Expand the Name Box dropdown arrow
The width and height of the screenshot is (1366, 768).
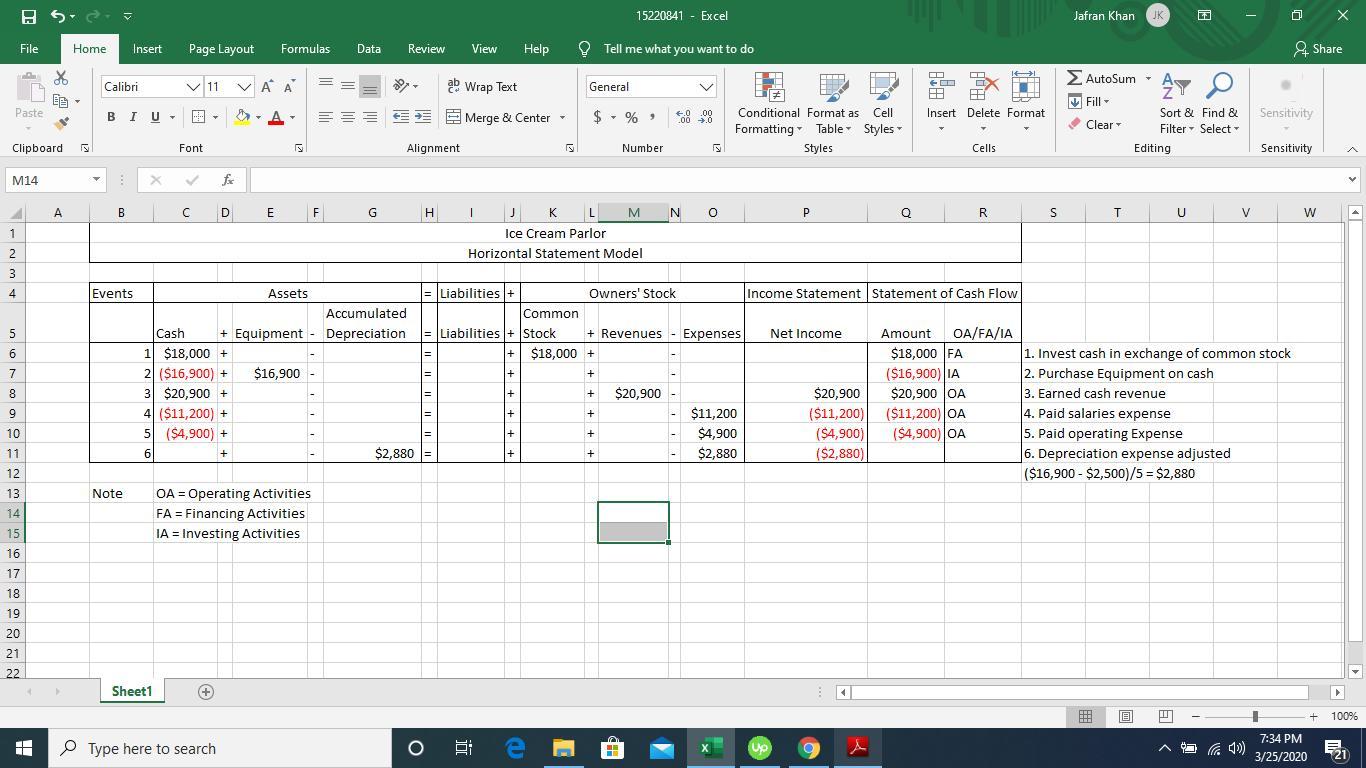click(x=96, y=180)
